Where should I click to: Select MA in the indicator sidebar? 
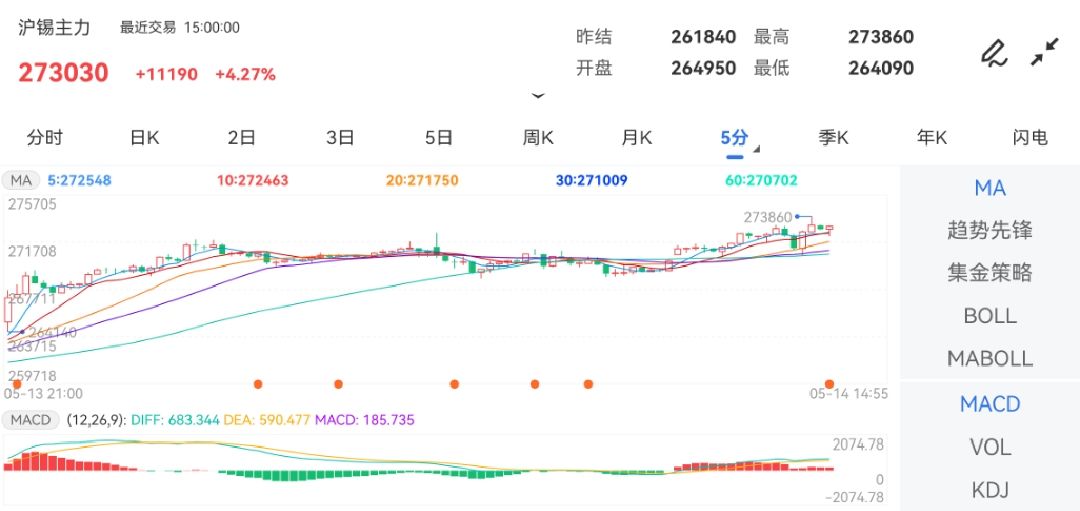[990, 187]
